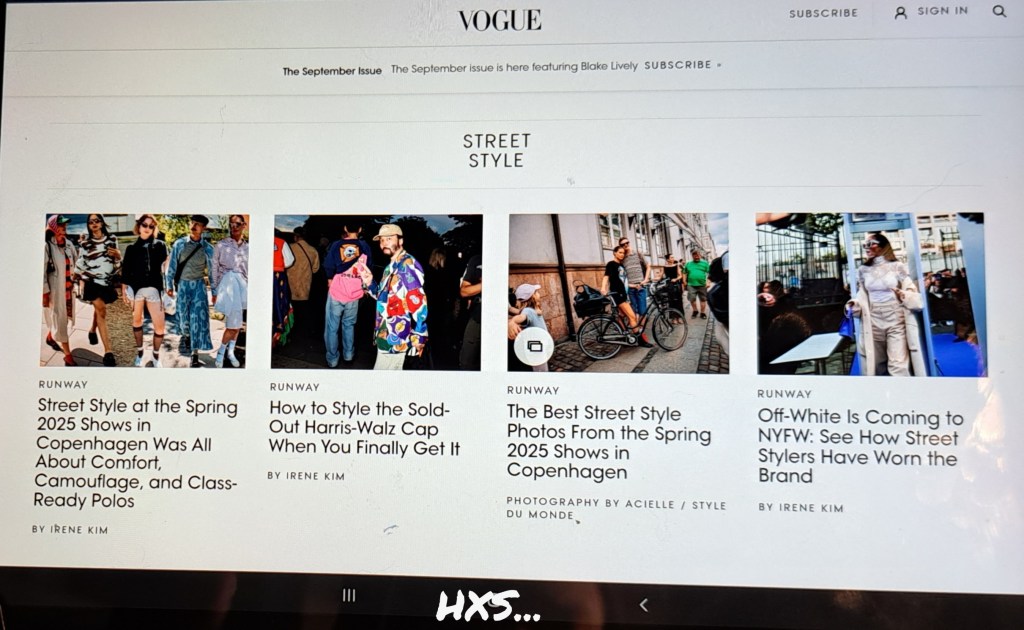Click the five-people street style thumbnail
Image resolution: width=1024 pixels, height=630 pixels.
tap(144, 290)
